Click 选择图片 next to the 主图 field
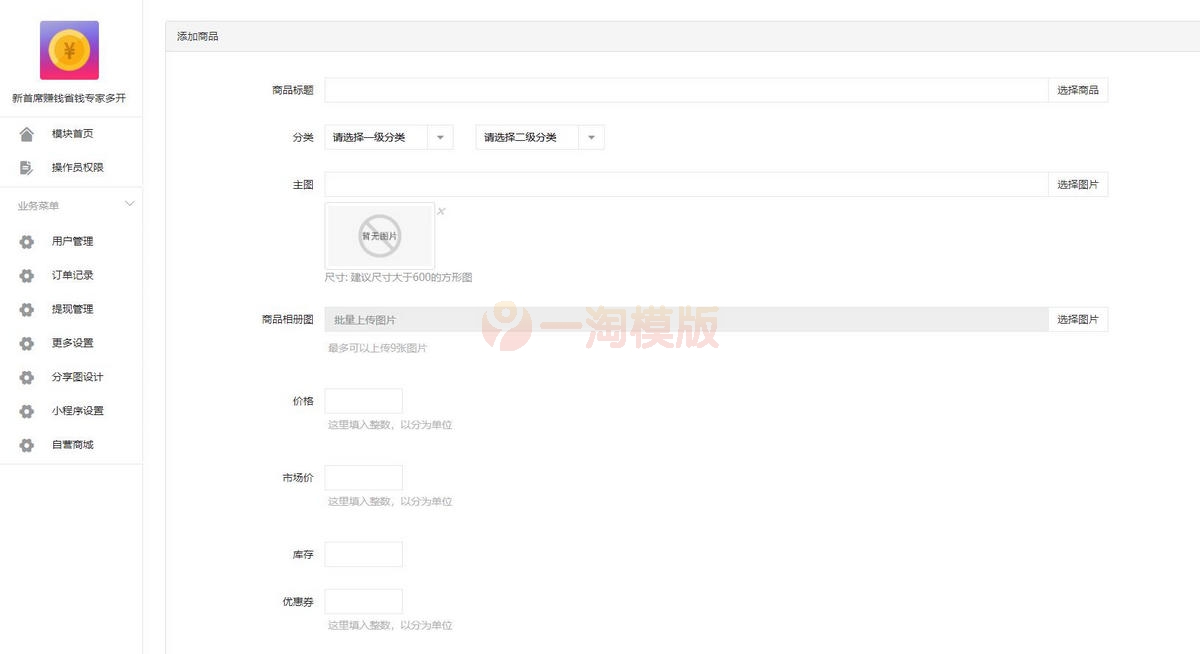Image resolution: width=1200 pixels, height=654 pixels. click(1078, 184)
